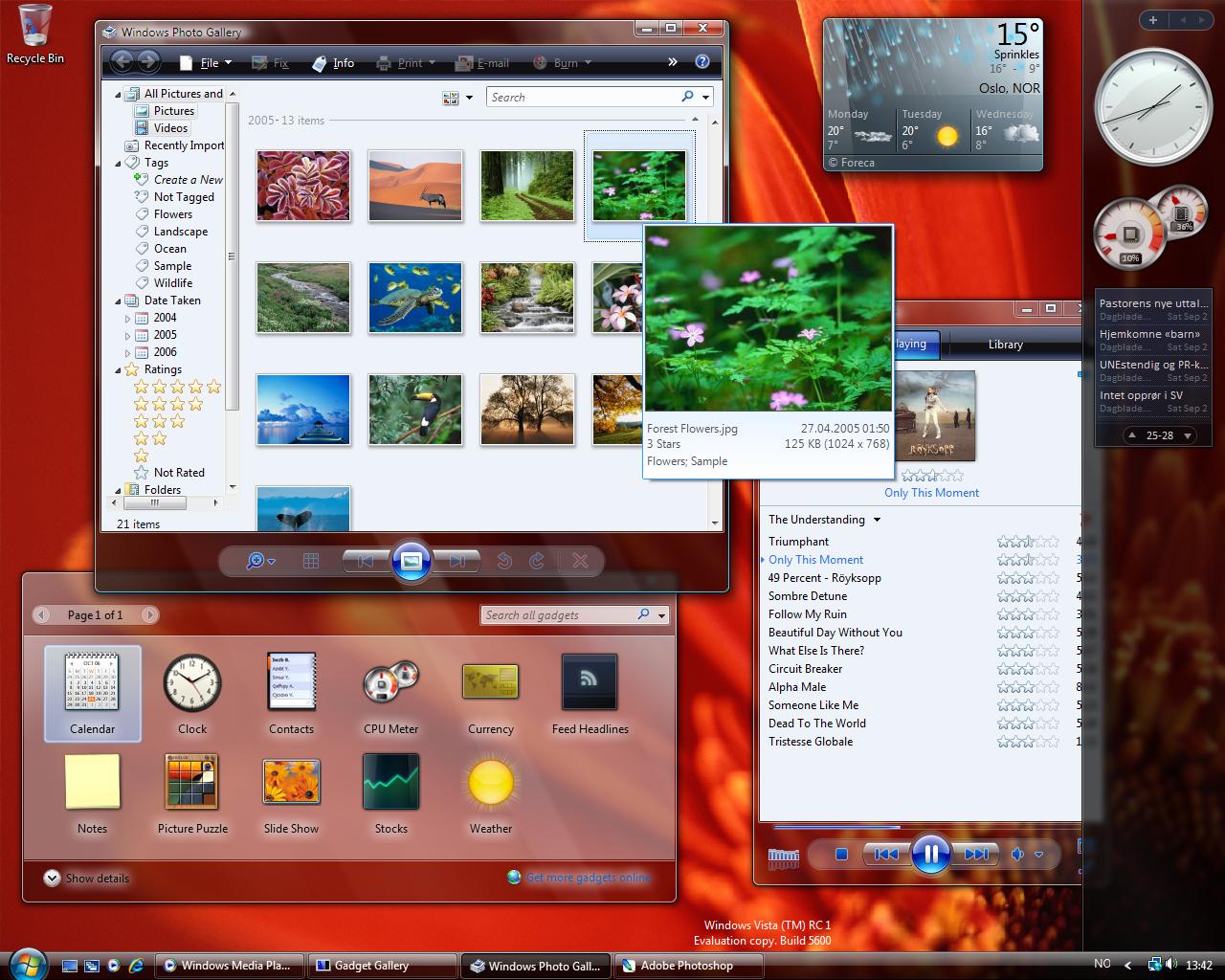Launch Internet Explorer from Quick Launch
Viewport: 1225px width, 980px height.
coord(136,966)
